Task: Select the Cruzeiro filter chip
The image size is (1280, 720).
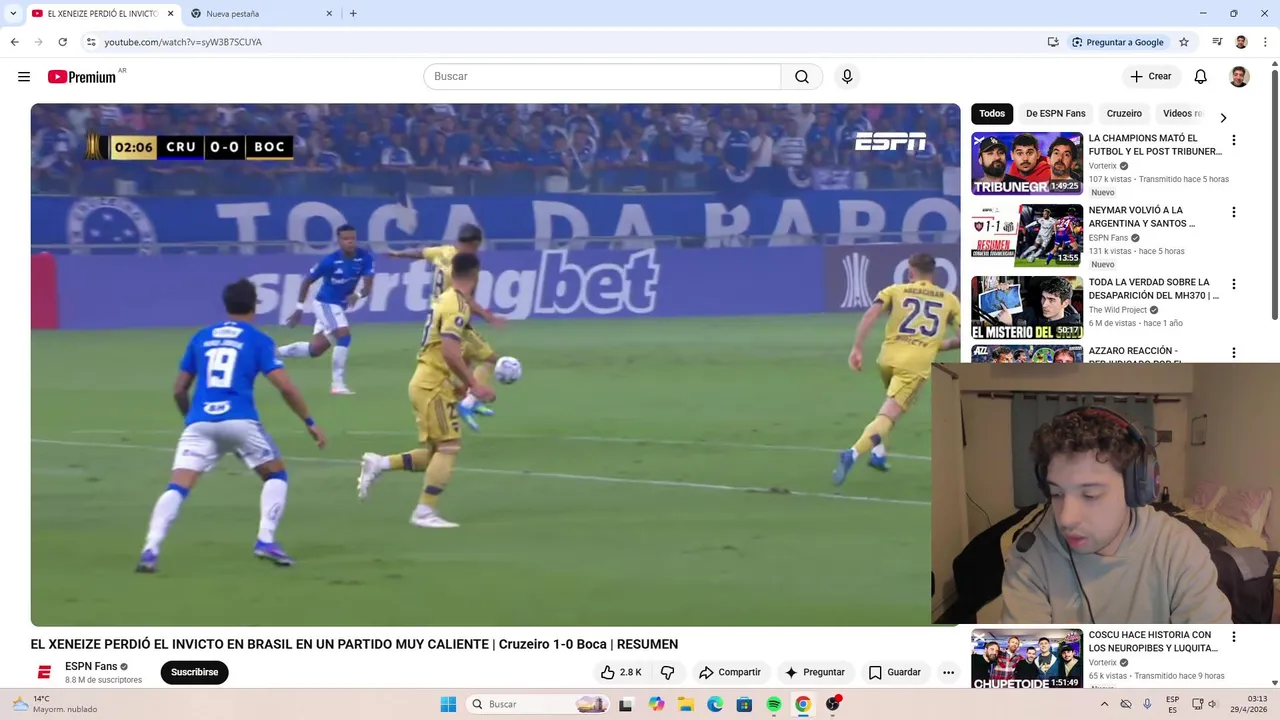Action: click(1124, 113)
